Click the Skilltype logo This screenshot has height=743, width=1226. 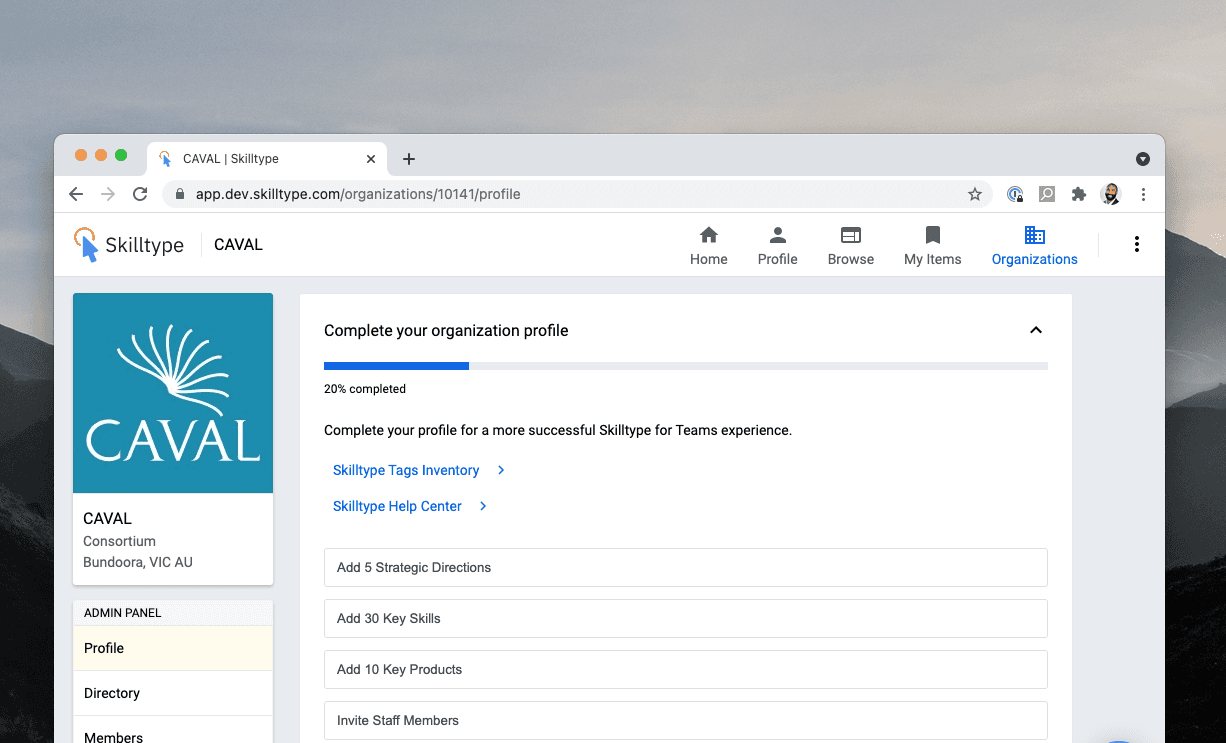tap(129, 245)
